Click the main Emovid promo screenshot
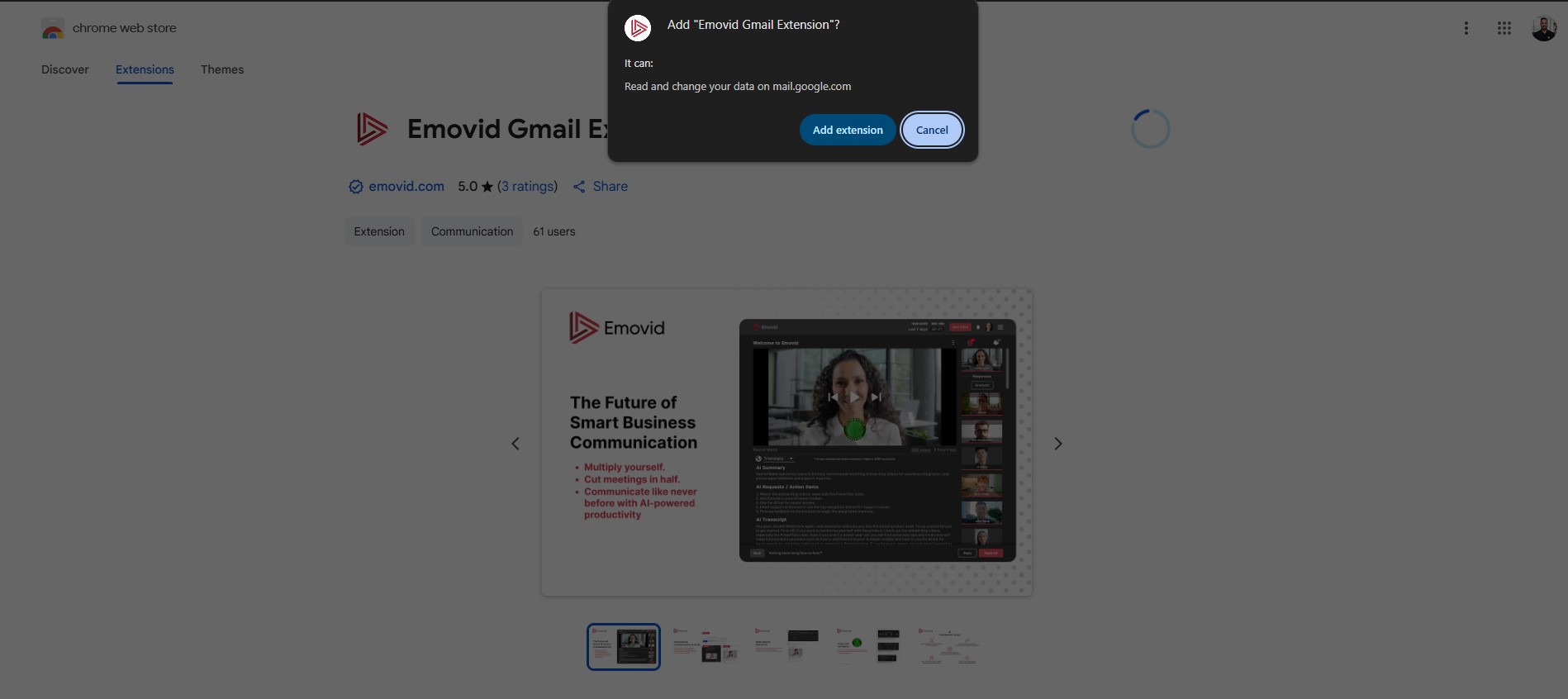 [786, 442]
